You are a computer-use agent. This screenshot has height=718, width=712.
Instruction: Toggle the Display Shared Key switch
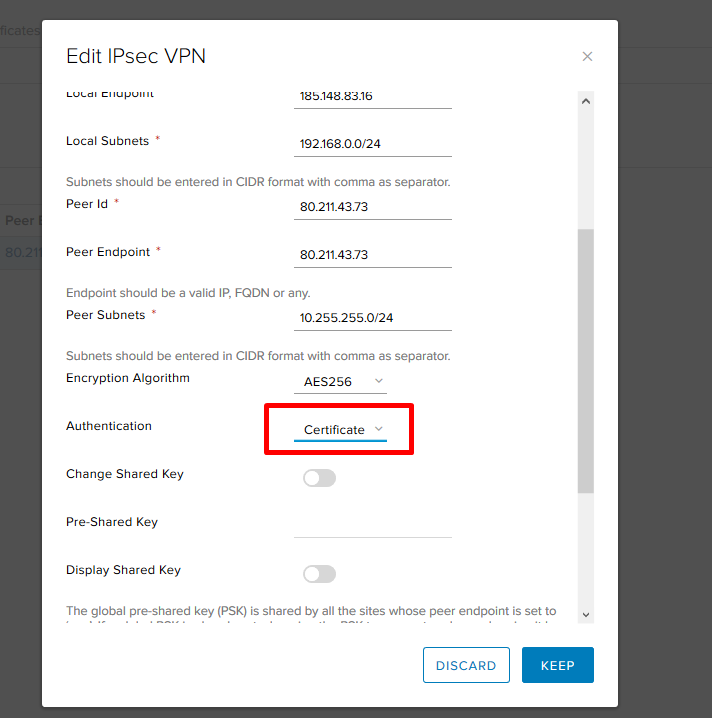pos(320,574)
